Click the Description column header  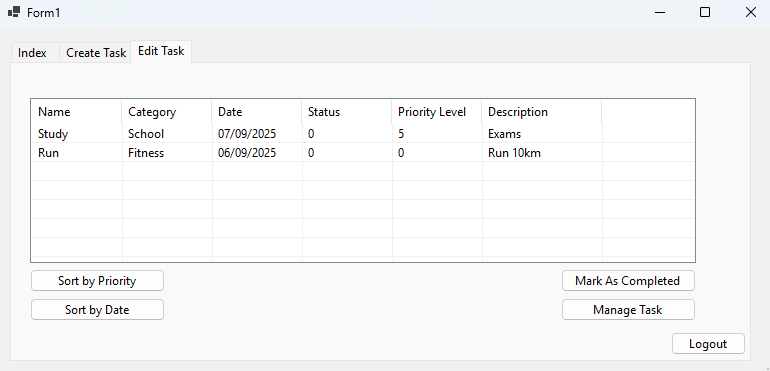click(x=542, y=112)
